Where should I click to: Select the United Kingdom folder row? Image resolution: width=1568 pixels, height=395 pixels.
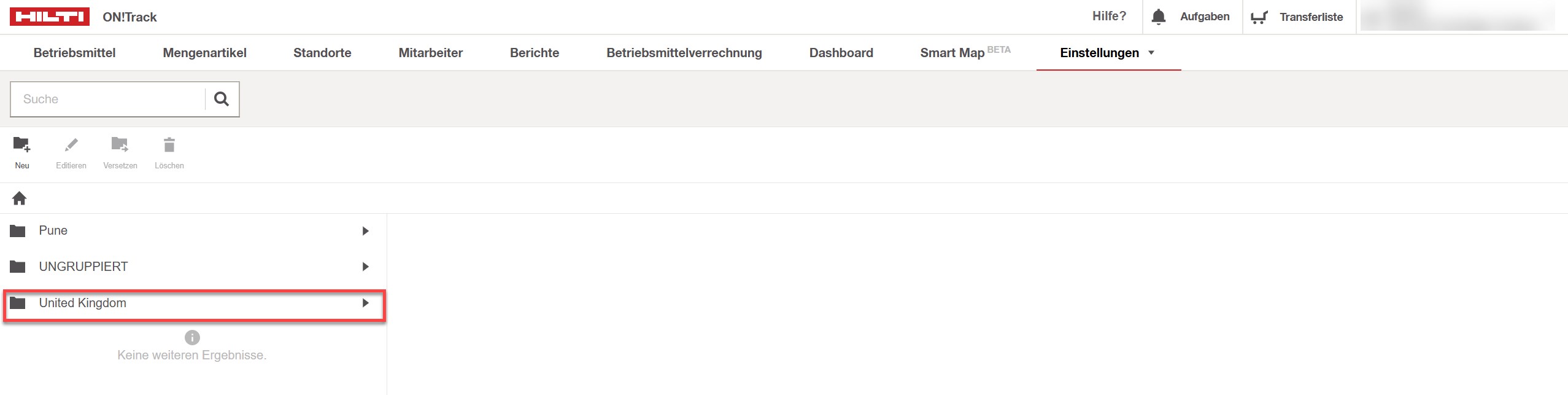(194, 303)
